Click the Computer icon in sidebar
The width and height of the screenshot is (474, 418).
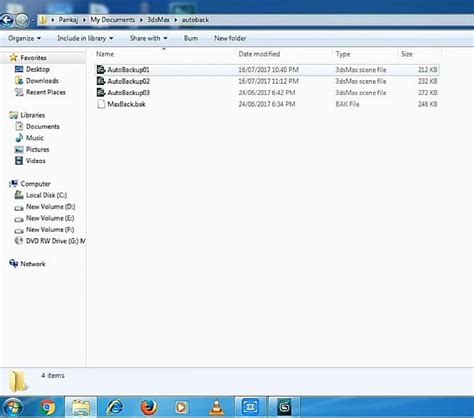click(13, 184)
